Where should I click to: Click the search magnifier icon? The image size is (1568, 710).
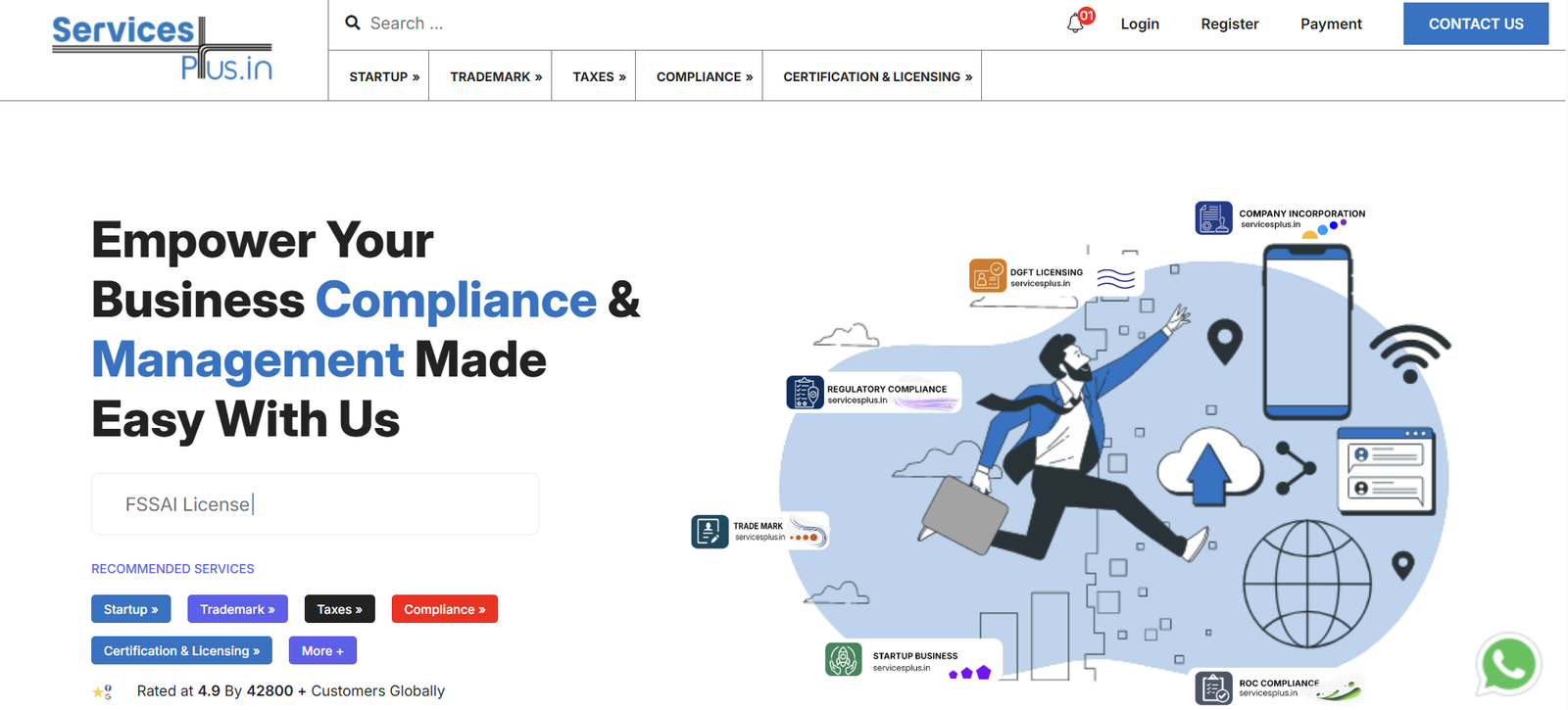(x=353, y=23)
